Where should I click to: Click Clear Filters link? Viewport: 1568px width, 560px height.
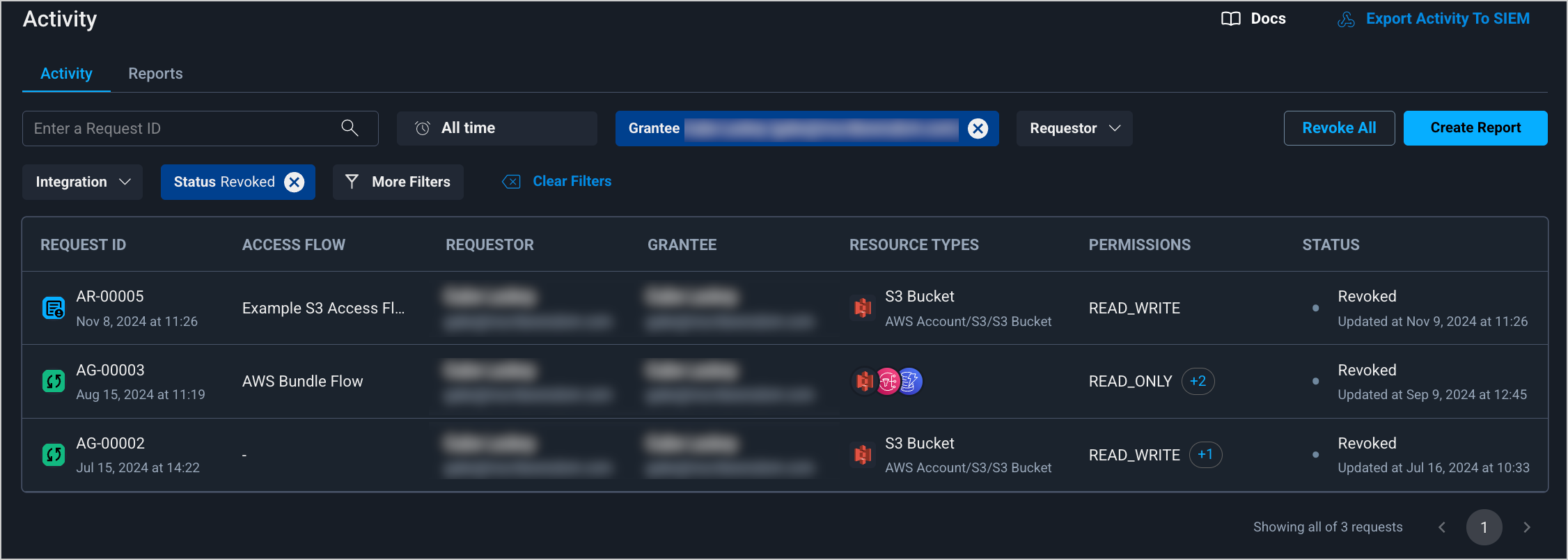coord(571,181)
